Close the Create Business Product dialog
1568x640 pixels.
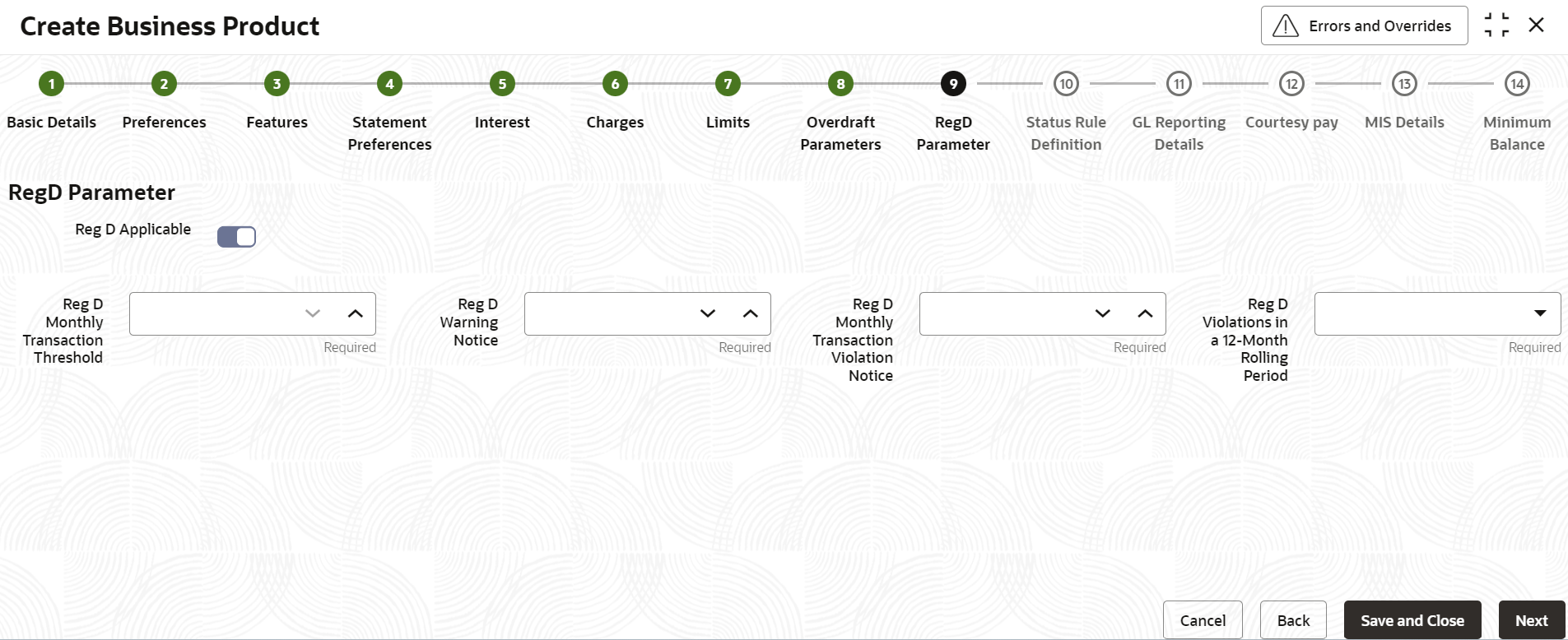pyautogui.click(x=1536, y=26)
